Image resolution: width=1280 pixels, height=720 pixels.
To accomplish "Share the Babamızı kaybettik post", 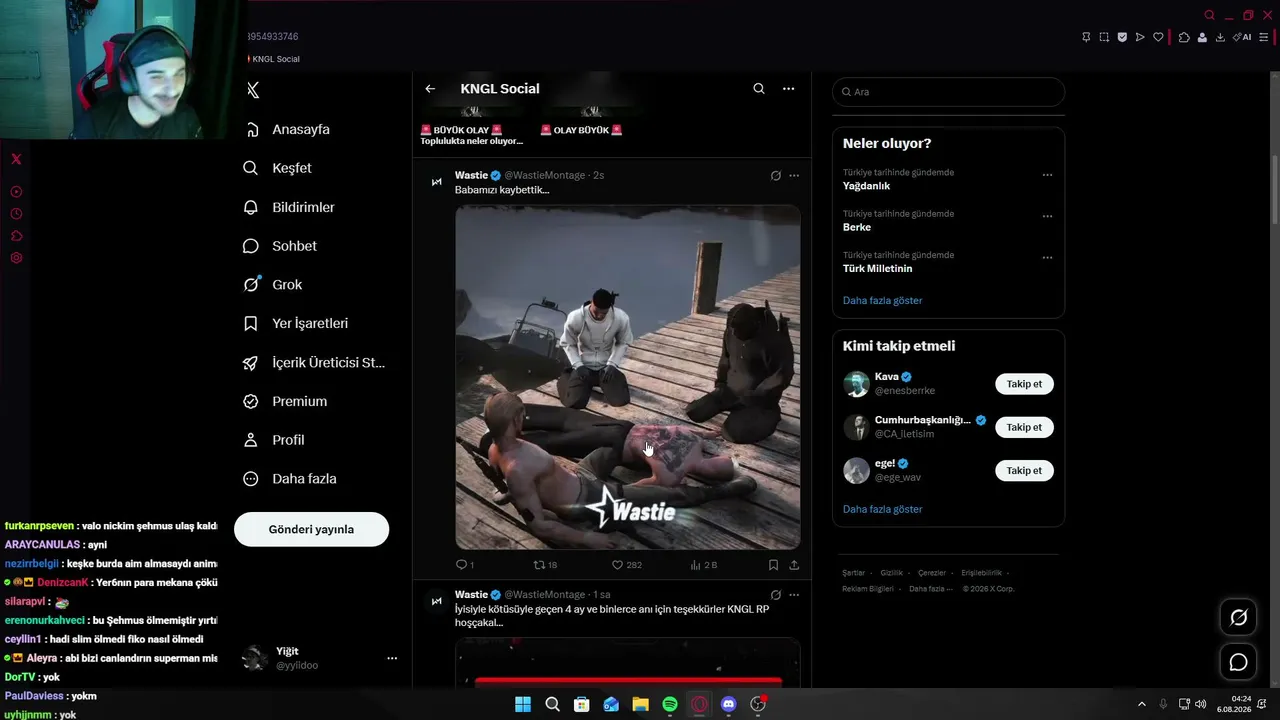I will point(794,565).
